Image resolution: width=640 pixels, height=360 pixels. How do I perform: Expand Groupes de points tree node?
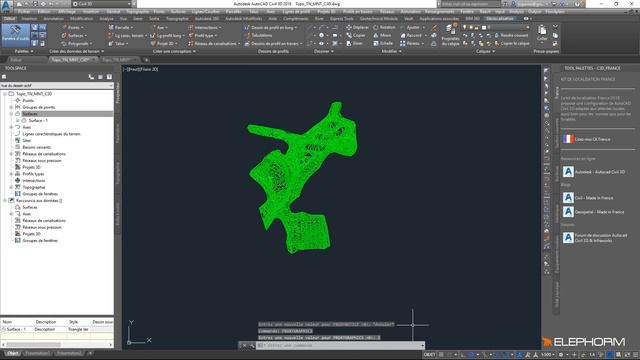(x=11, y=107)
